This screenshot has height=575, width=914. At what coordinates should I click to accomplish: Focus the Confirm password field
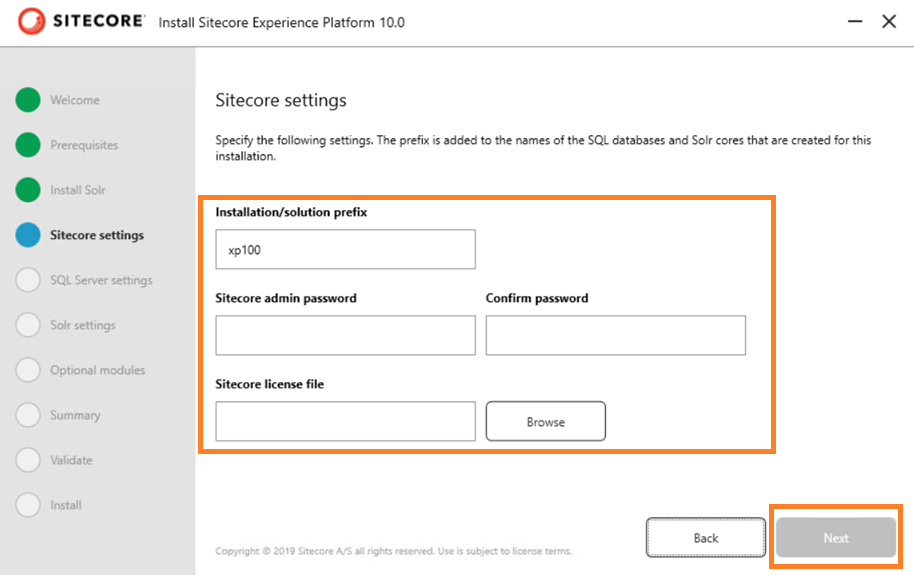tap(616, 335)
